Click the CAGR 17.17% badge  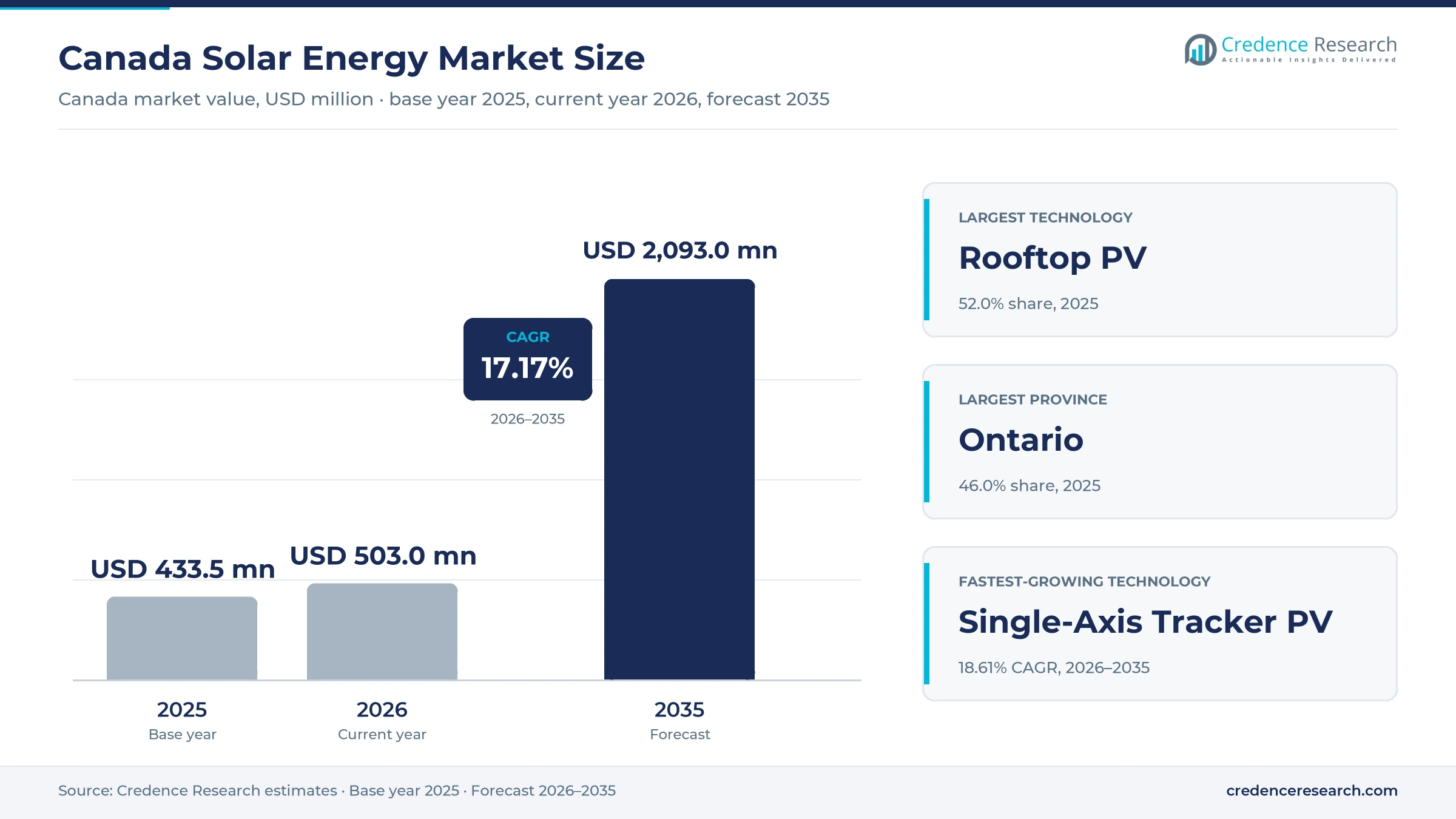[528, 359]
